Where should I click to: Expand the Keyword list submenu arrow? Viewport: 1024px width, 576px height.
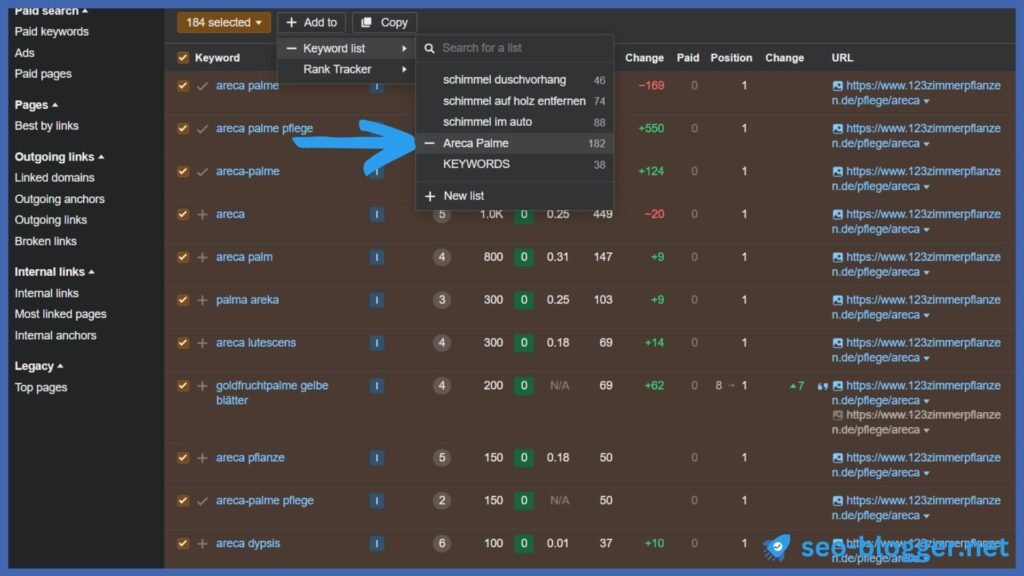404,48
